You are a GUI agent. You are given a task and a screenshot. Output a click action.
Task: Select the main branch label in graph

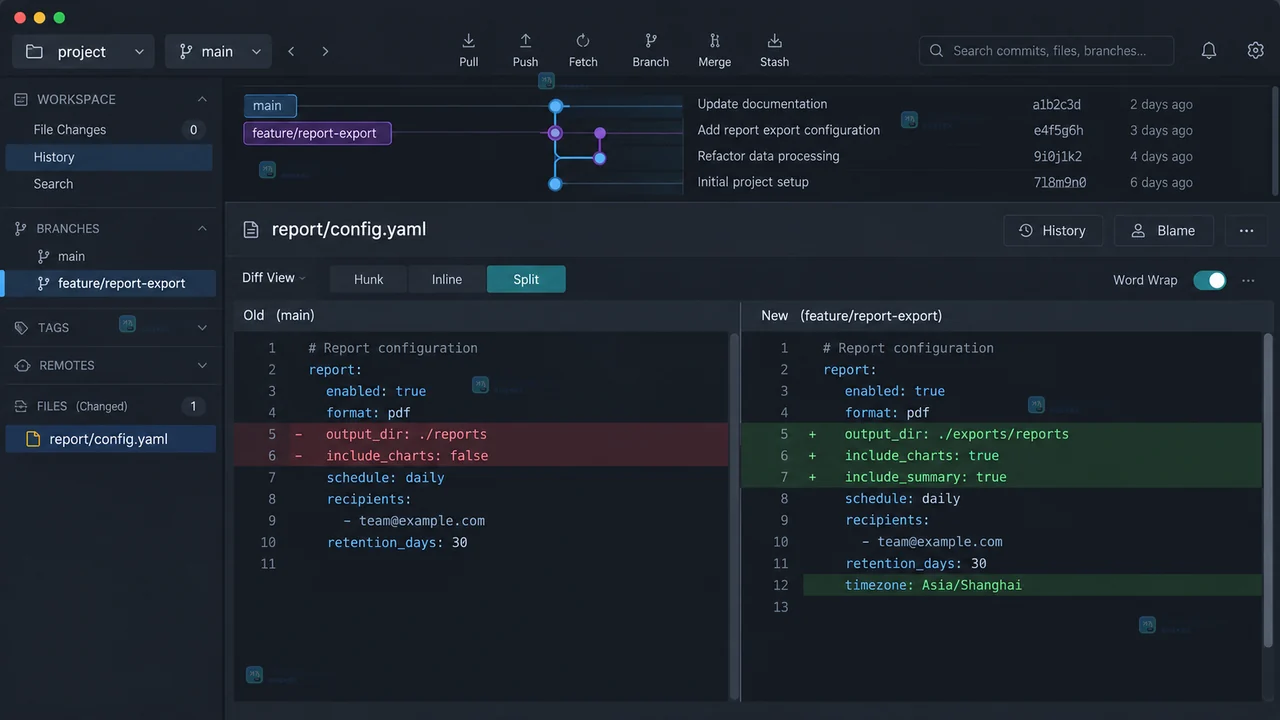[x=270, y=106]
